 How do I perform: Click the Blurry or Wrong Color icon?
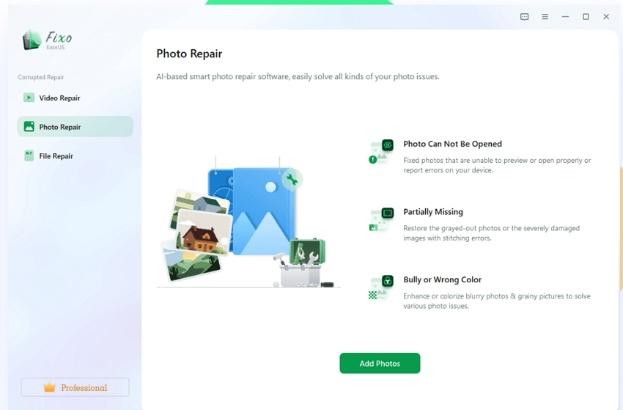click(x=381, y=287)
